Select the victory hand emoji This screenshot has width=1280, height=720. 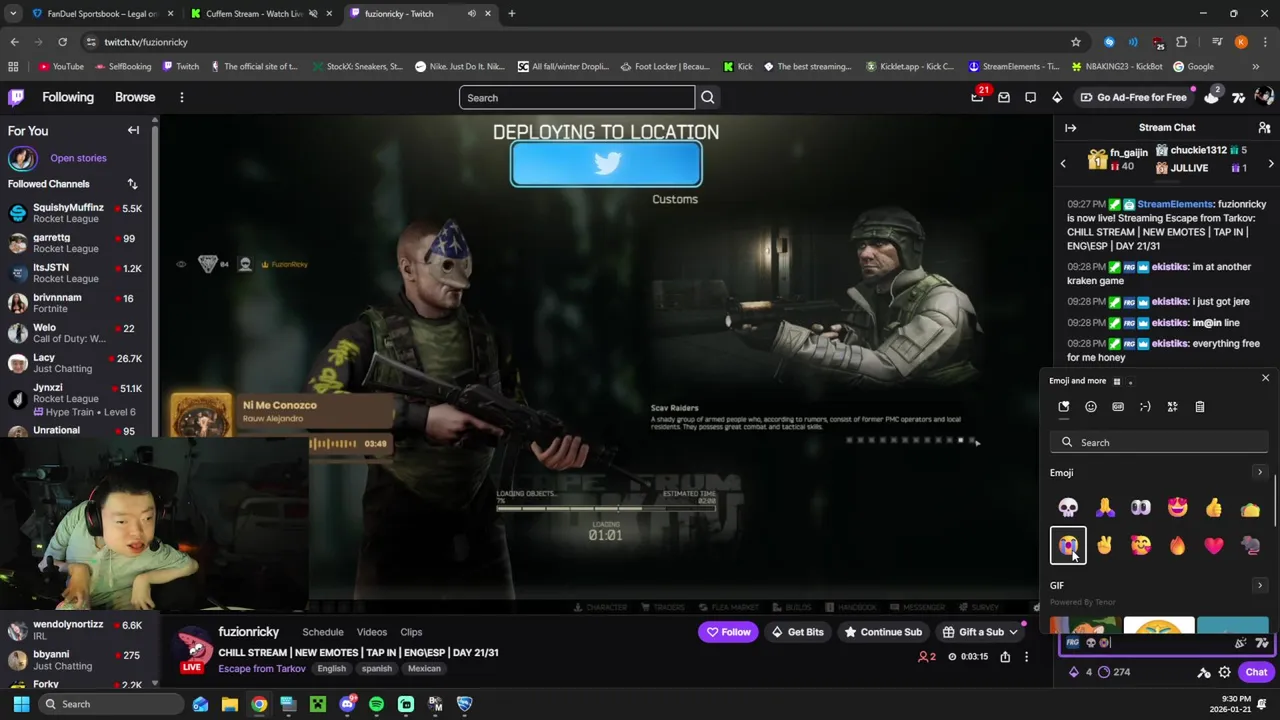(x=1104, y=545)
